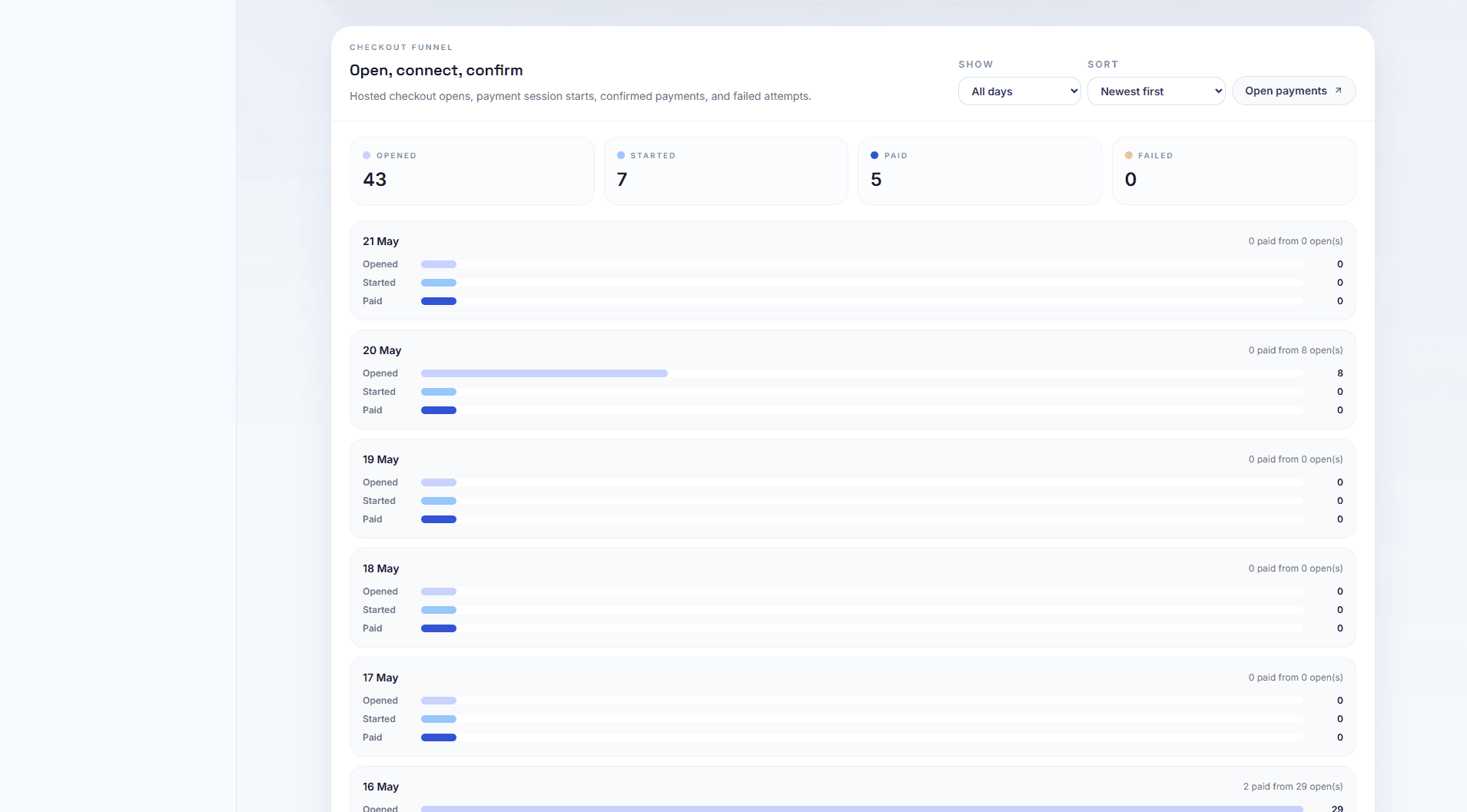The width and height of the screenshot is (1467, 812).
Task: Click the 21 May '0 paid from 0 open(s)' text
Action: pos(1296,241)
